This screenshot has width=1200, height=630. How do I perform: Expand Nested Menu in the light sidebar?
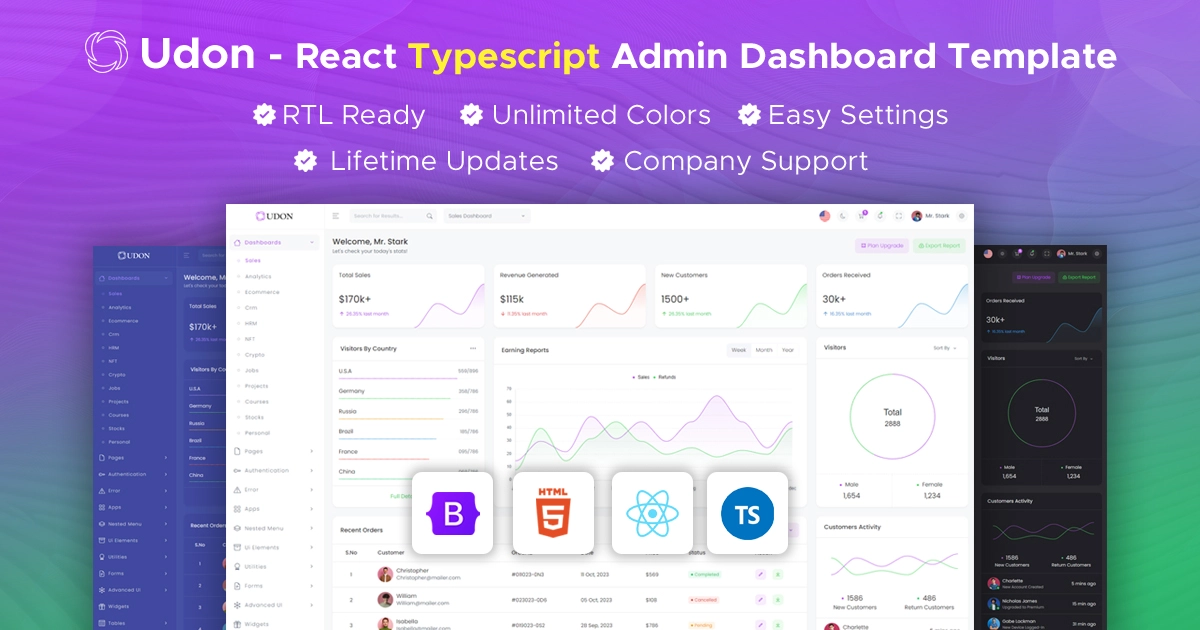[x=311, y=528]
